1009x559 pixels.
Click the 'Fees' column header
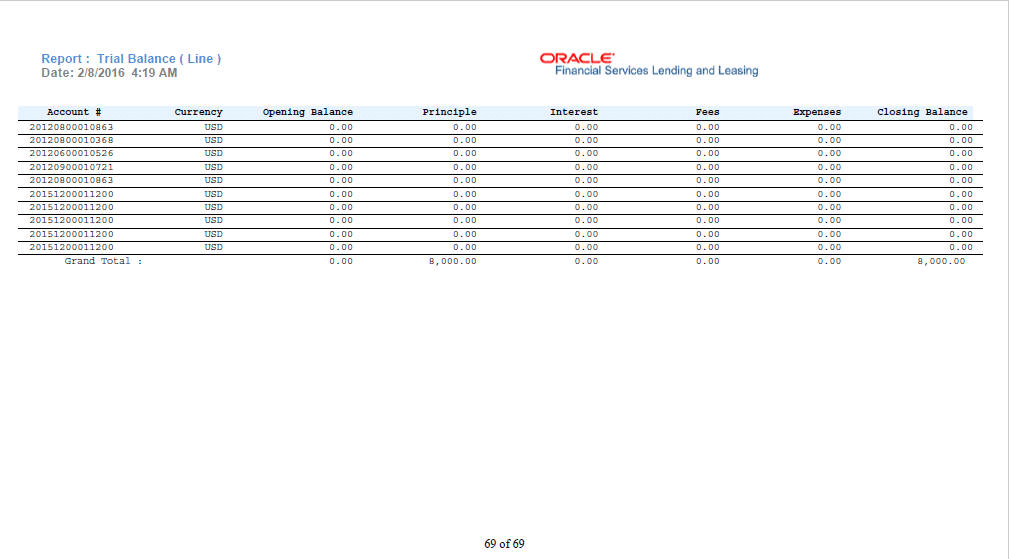(707, 112)
